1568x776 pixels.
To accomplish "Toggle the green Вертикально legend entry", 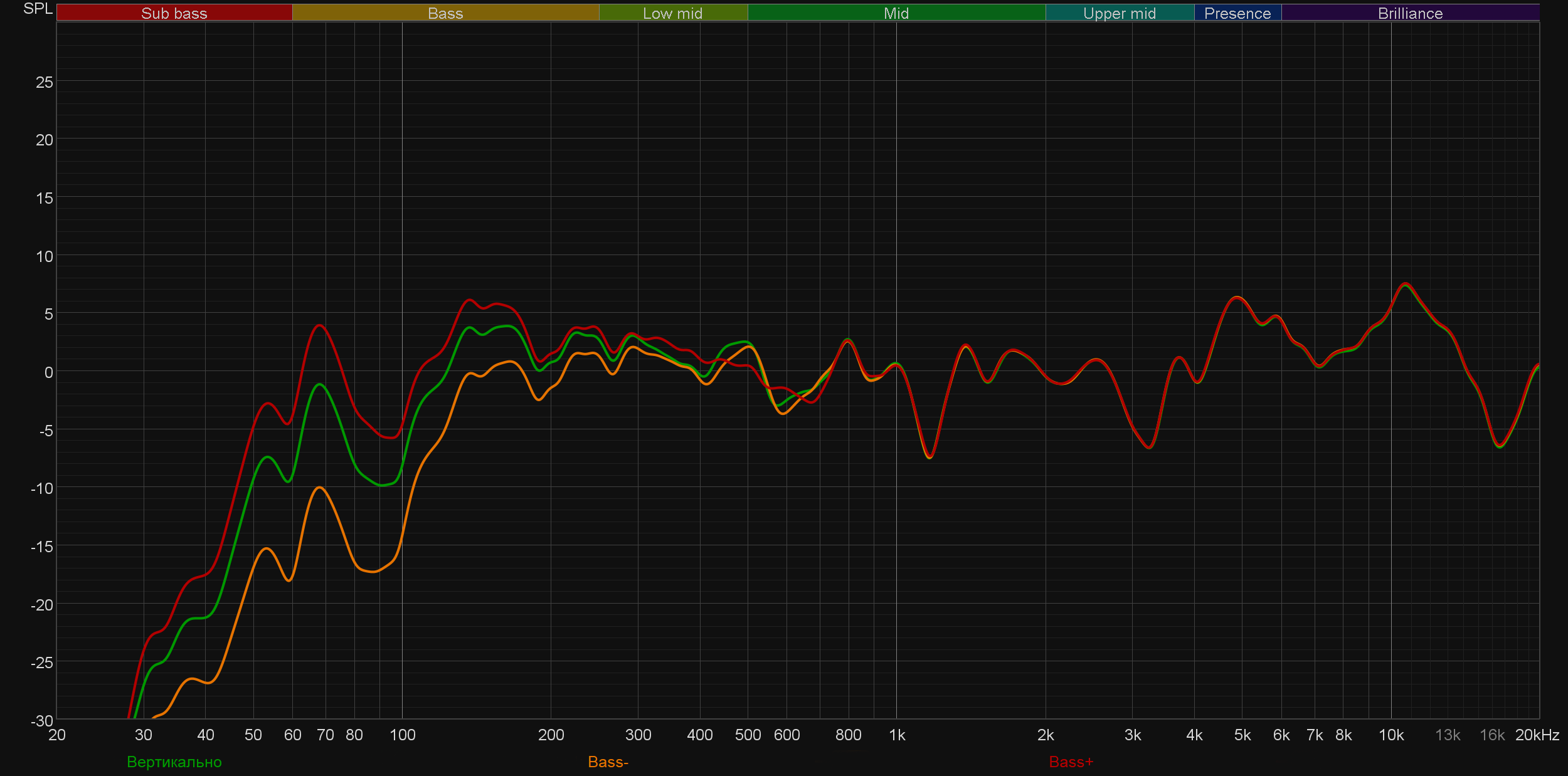I will point(174,762).
